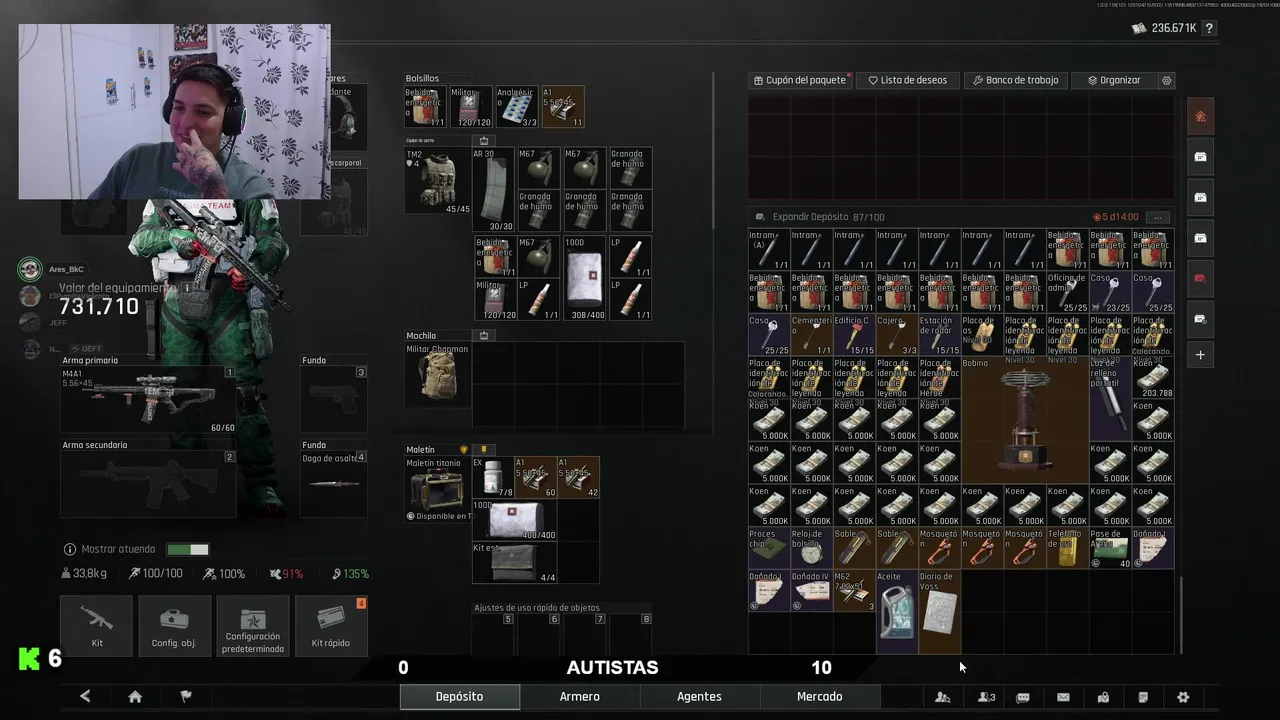Click the help question mark icon

(1209, 28)
